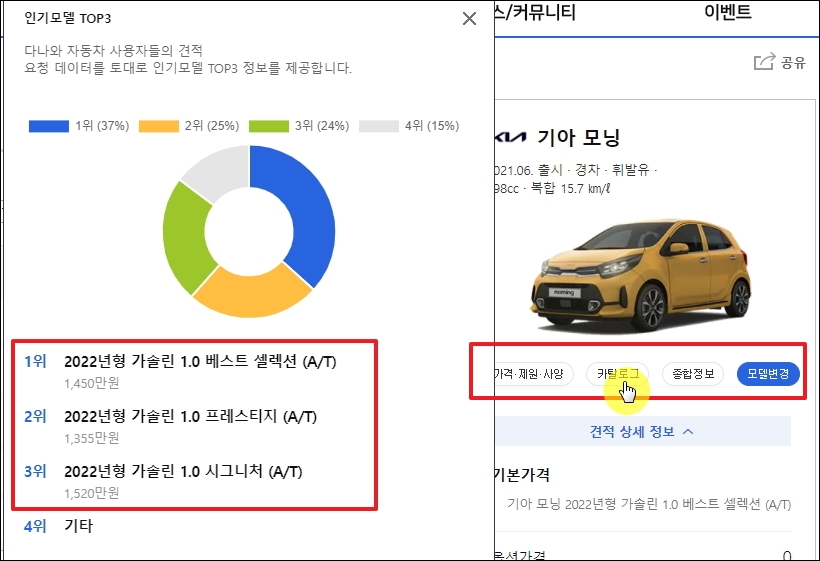Click the orange 2위 (25%) legend swatch
The image size is (820, 561).
click(x=158, y=126)
